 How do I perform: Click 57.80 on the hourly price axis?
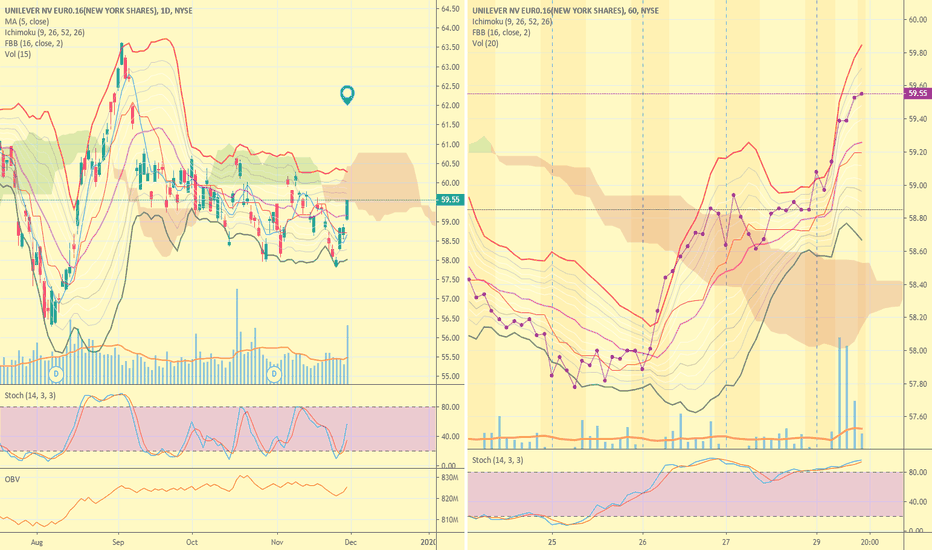[918, 384]
